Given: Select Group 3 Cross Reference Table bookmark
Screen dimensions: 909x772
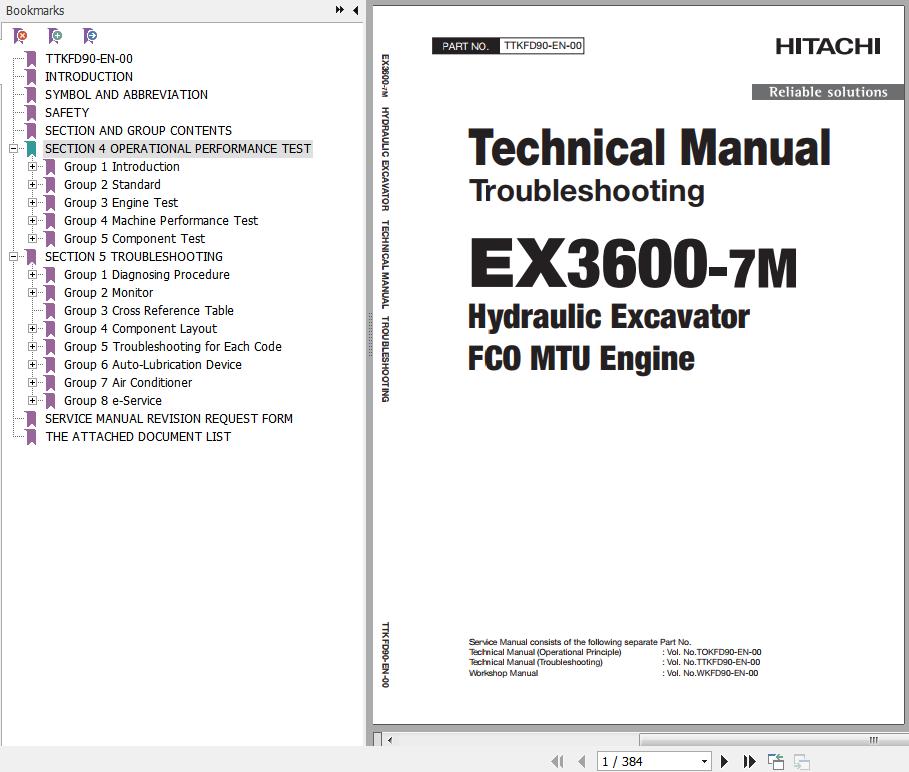Looking at the screenshot, I should (149, 310).
